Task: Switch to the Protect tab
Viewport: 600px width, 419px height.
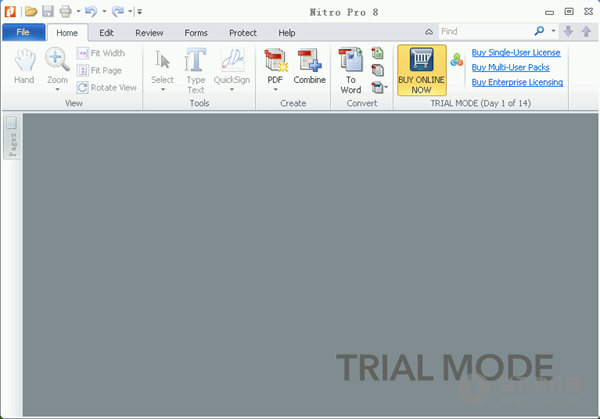Action: (243, 33)
